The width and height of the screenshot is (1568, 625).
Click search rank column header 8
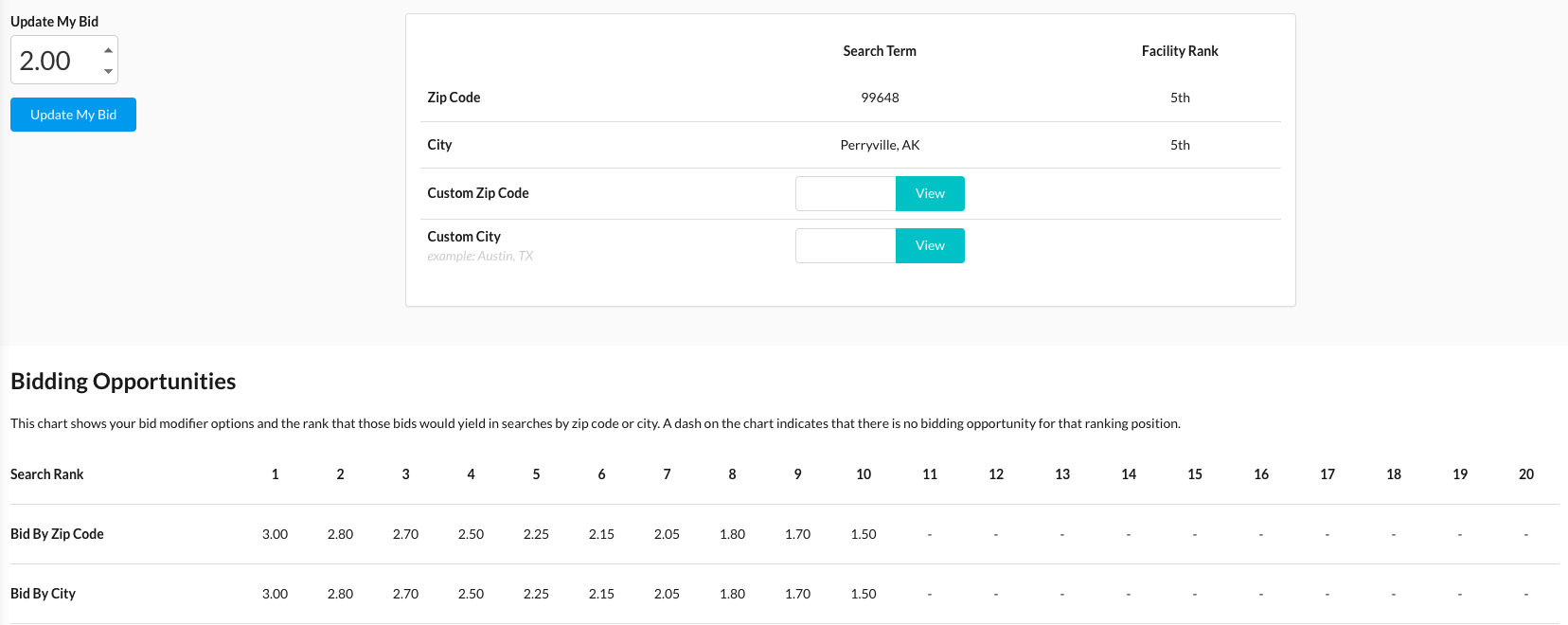733,474
